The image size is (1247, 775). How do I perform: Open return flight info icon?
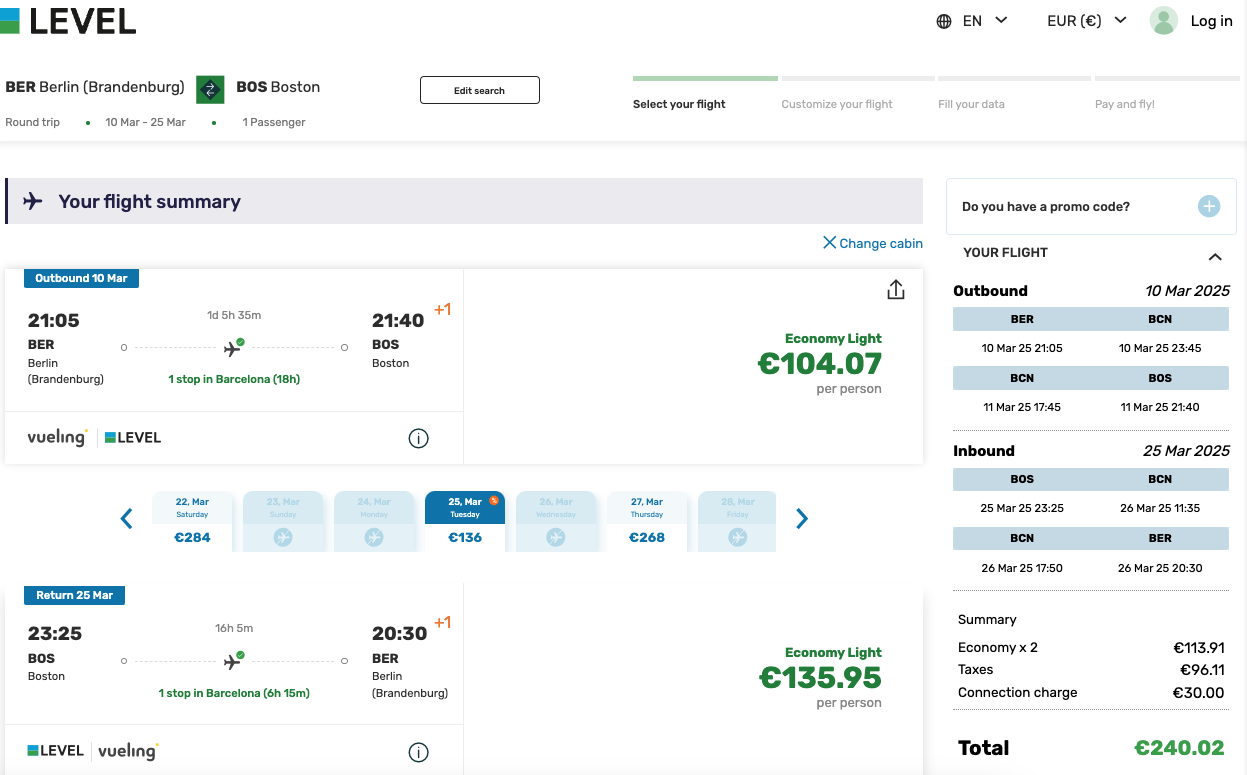[419, 752]
